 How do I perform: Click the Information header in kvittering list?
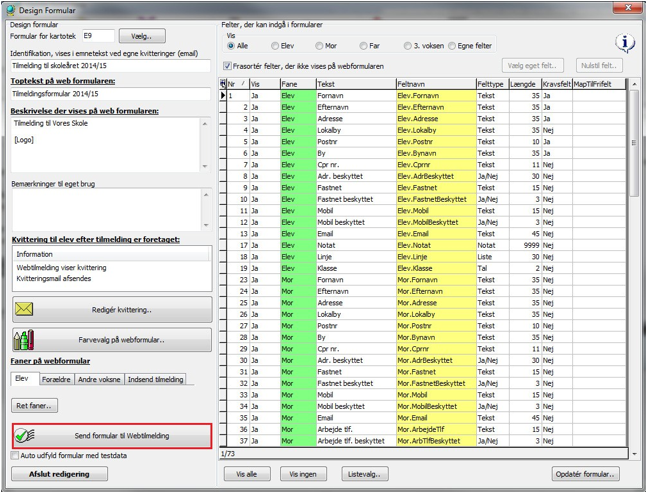tap(112, 254)
